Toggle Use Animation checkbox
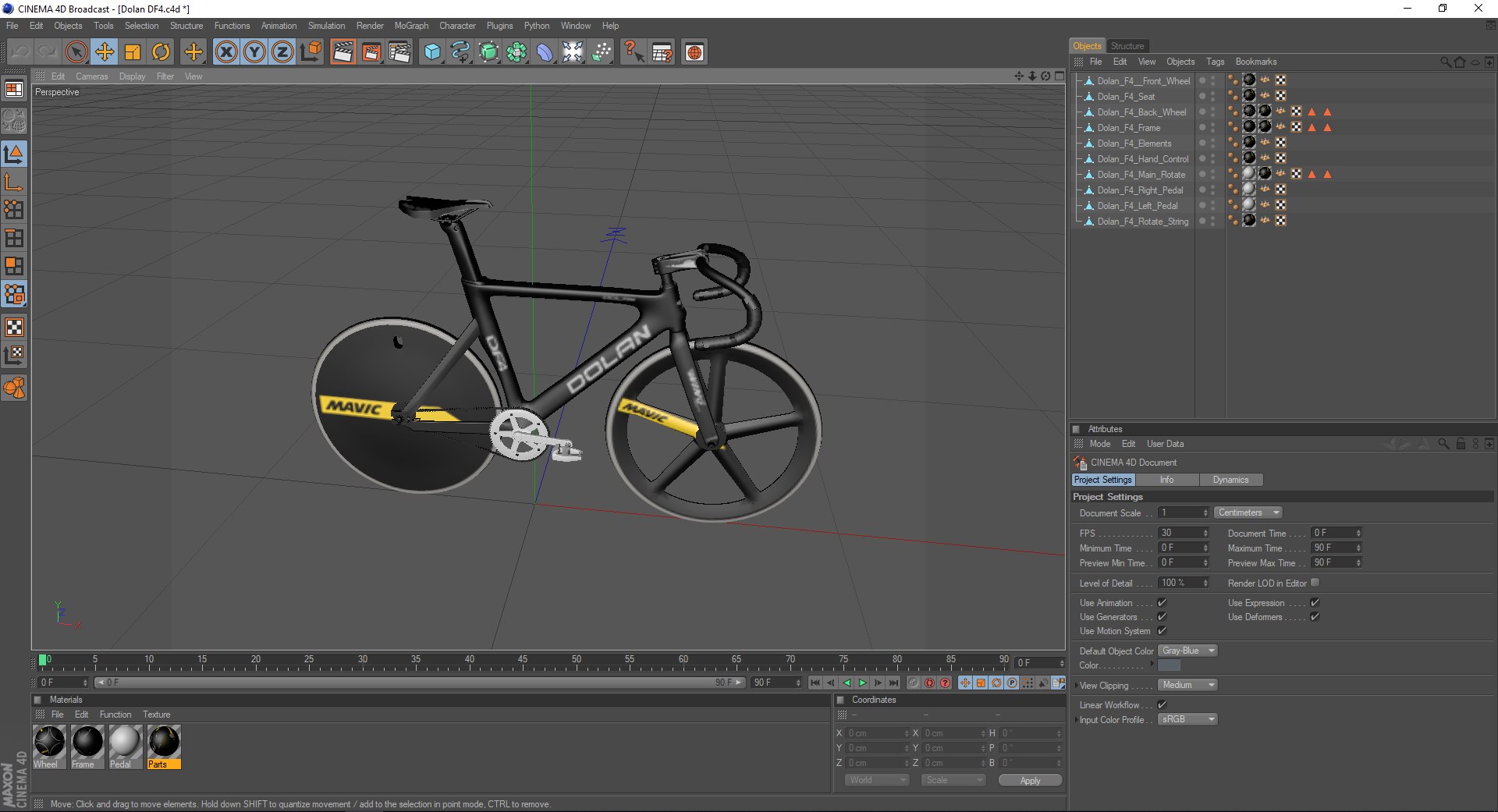The height and width of the screenshot is (812, 1498). click(x=1162, y=602)
